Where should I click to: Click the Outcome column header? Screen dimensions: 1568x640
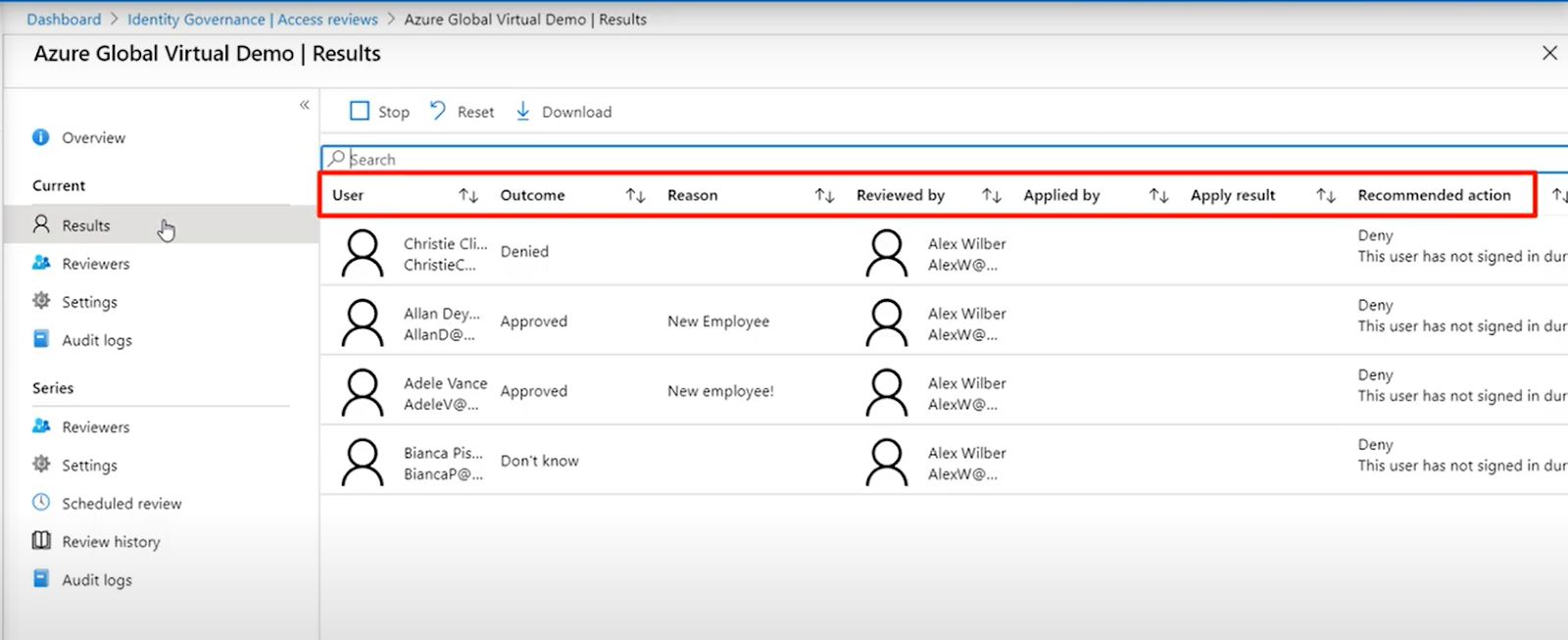click(532, 195)
